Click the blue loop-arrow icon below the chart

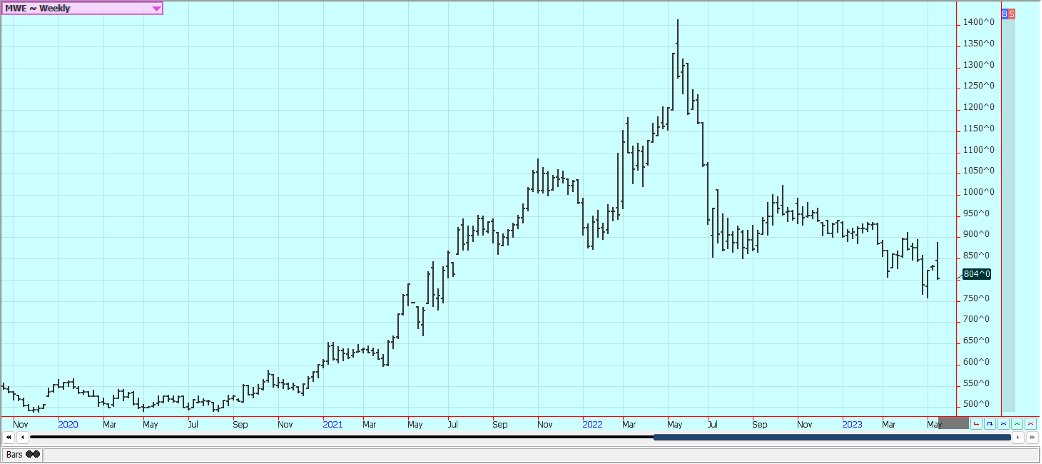pos(990,424)
